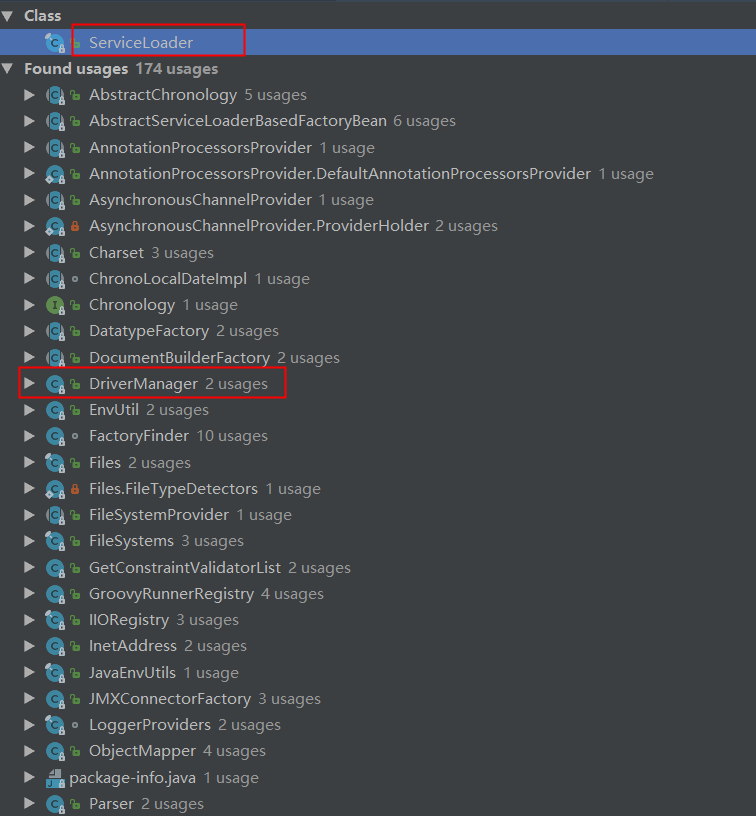Click the ServiceLoader class icon
756x816 pixels.
[55, 43]
